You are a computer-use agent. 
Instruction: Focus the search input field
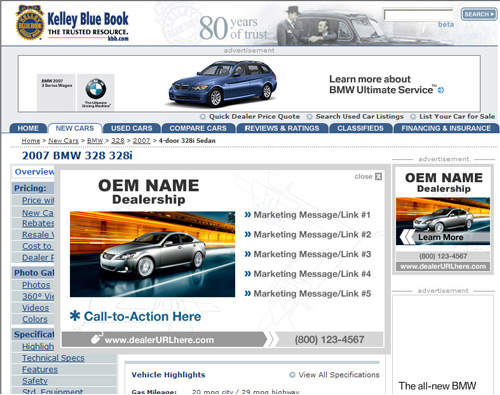tap(418, 15)
